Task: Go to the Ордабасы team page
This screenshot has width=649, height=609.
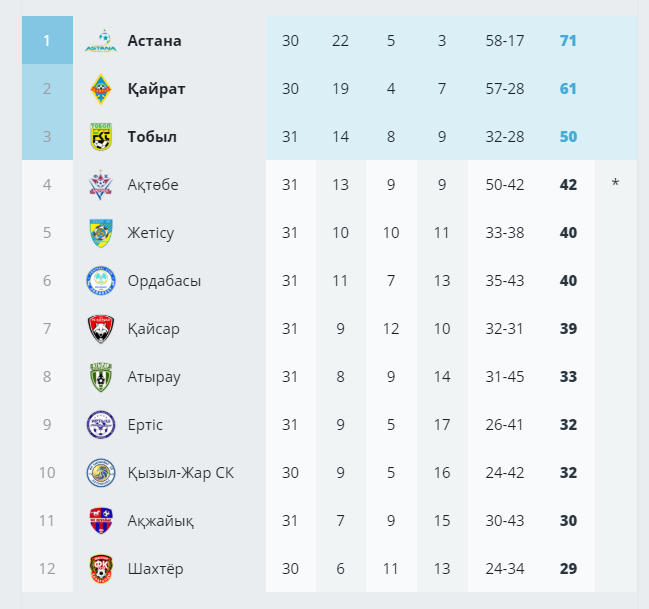Action: pos(164,281)
